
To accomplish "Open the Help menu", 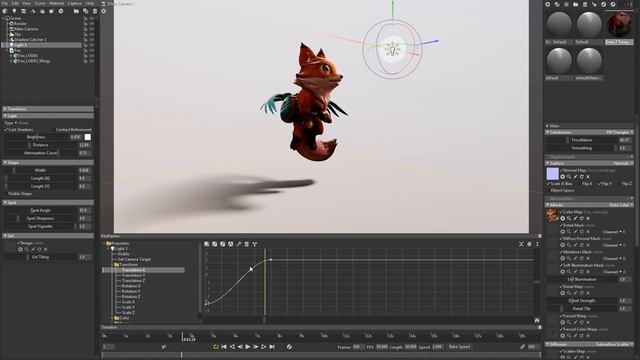I will (89, 3).
